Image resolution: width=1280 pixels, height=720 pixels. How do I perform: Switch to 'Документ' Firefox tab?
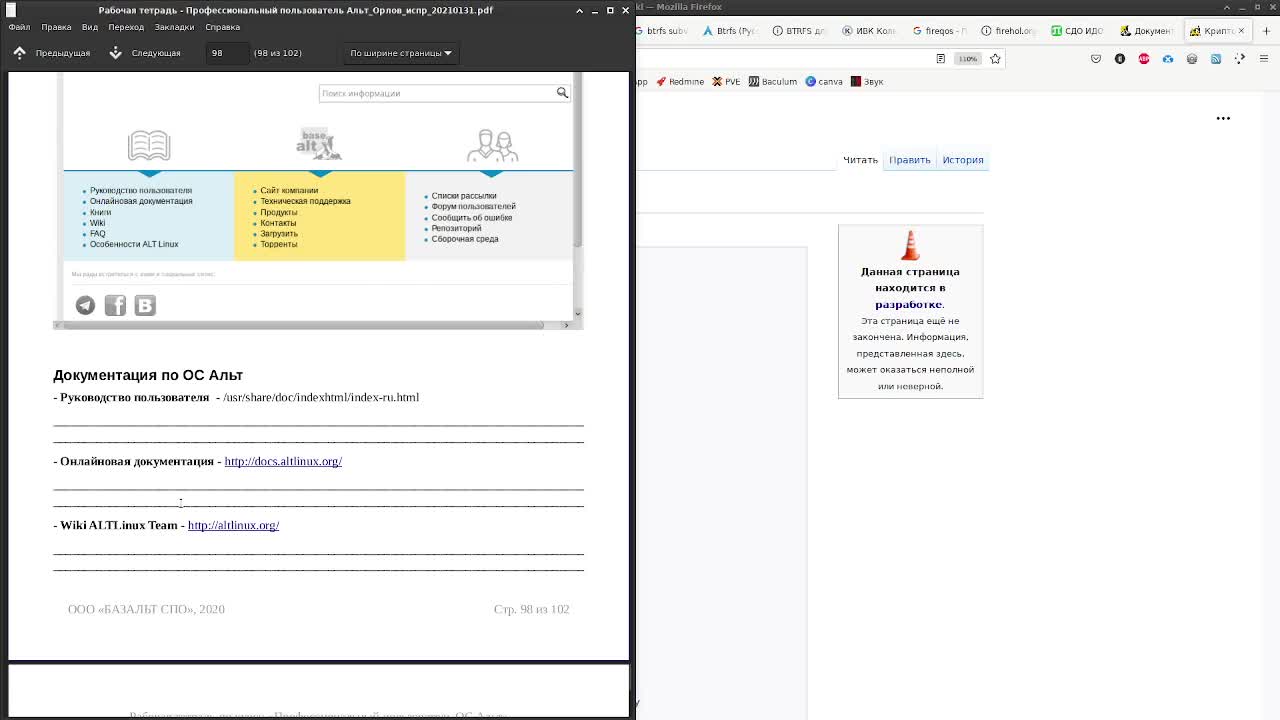pyautogui.click(x=1147, y=31)
